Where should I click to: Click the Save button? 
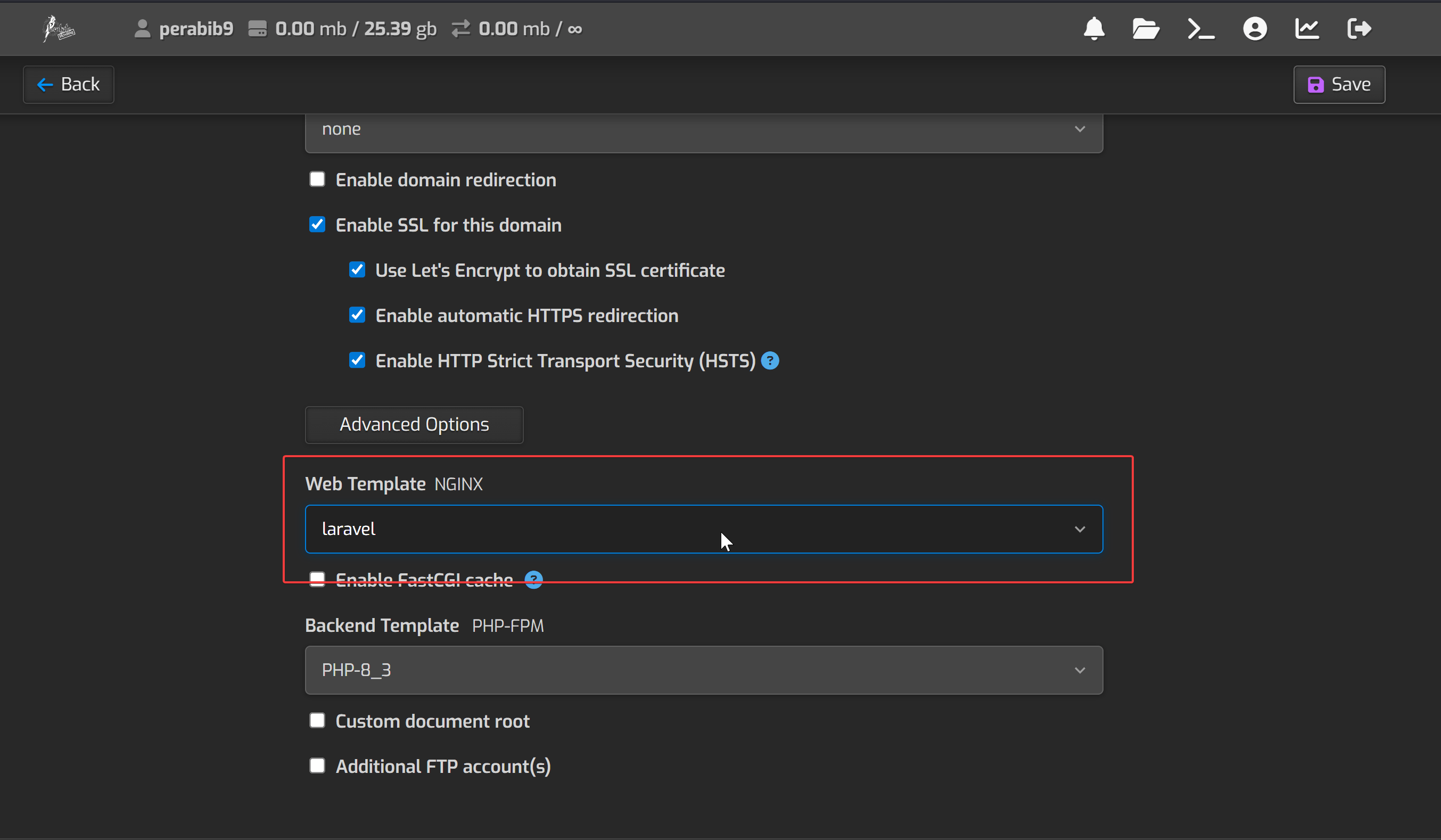pyautogui.click(x=1339, y=85)
